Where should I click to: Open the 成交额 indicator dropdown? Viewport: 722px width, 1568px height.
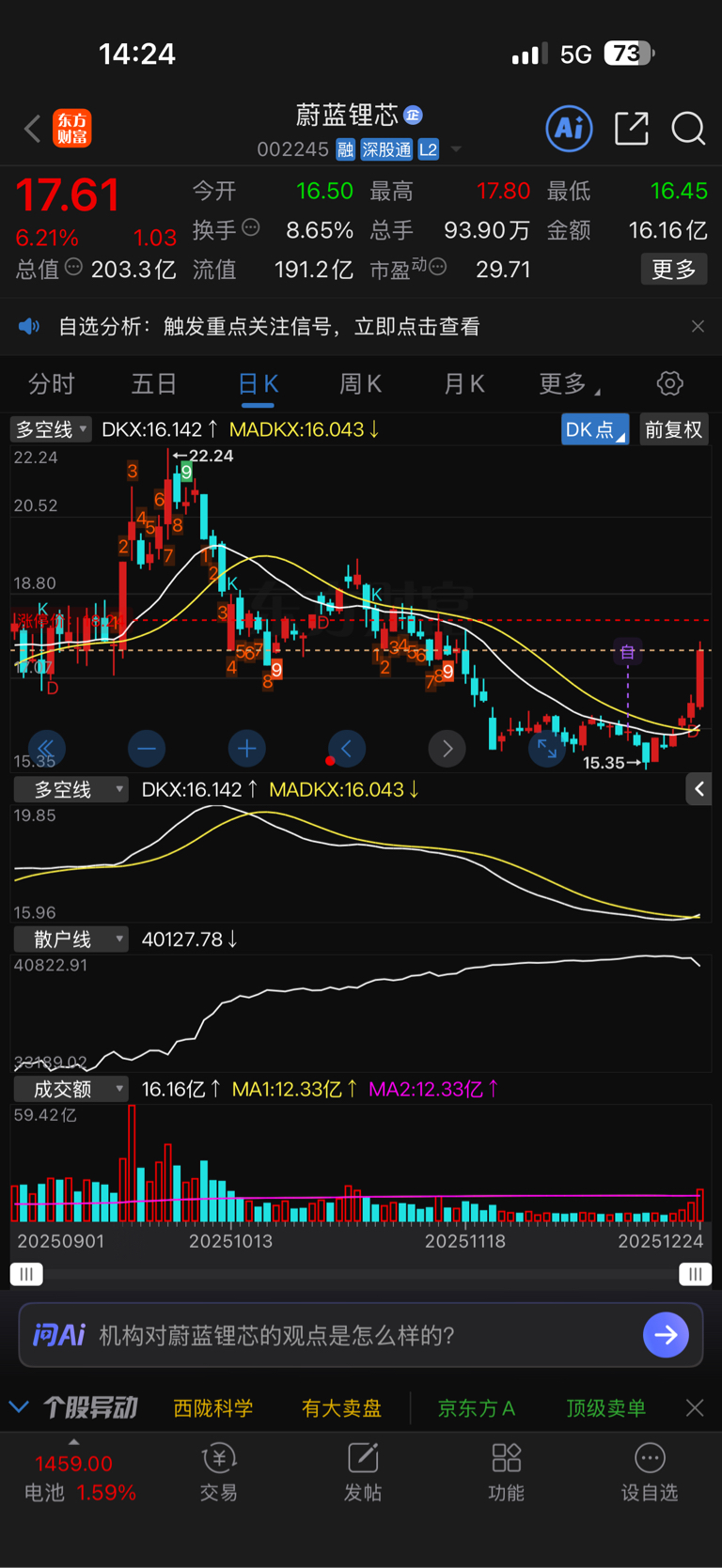pyautogui.click(x=71, y=1089)
